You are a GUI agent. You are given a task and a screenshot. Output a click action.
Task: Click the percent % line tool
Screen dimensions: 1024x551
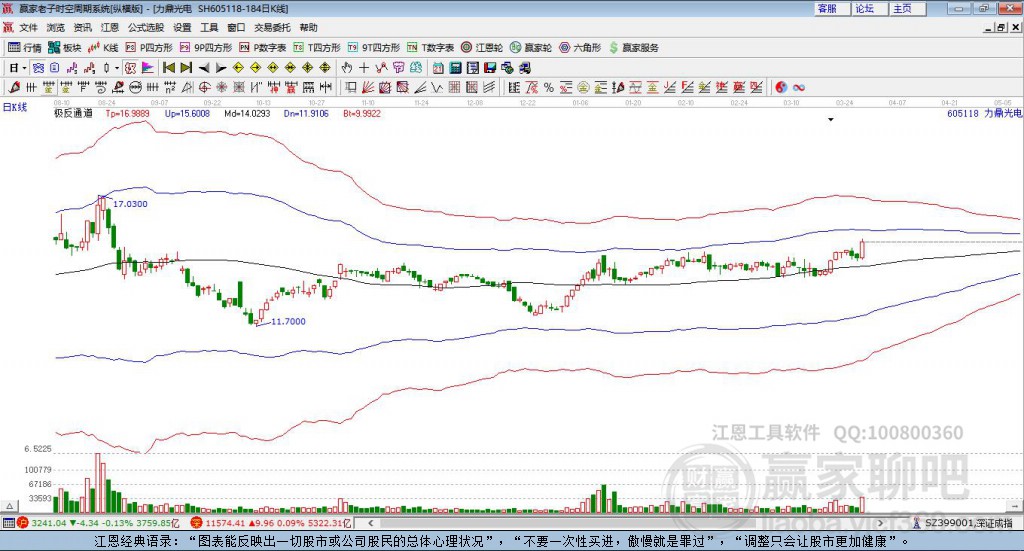(549, 87)
